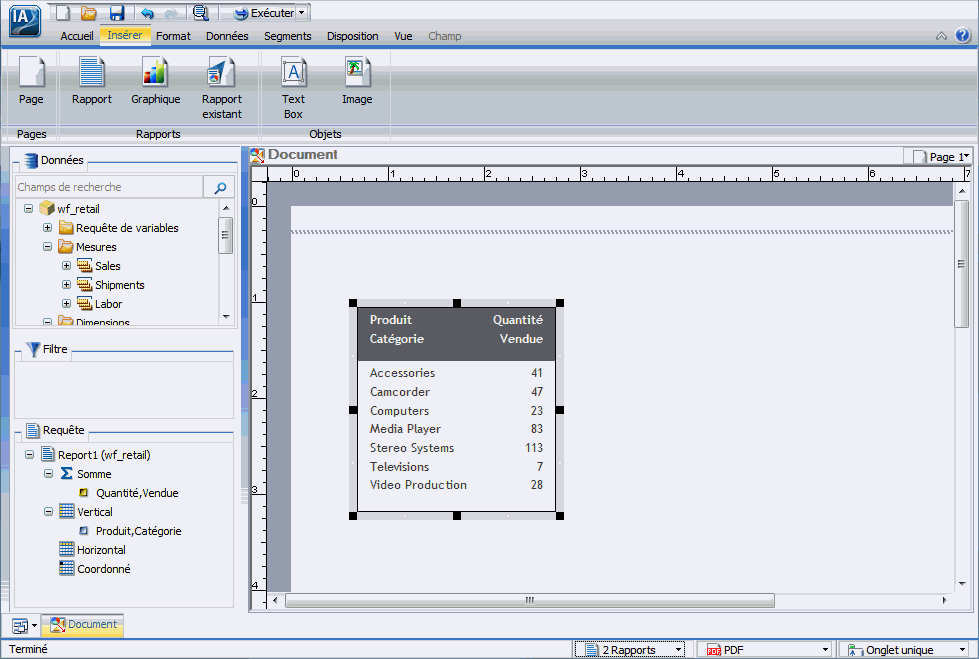Collapse the Mesures folder
The height and width of the screenshot is (659, 979).
click(47, 247)
